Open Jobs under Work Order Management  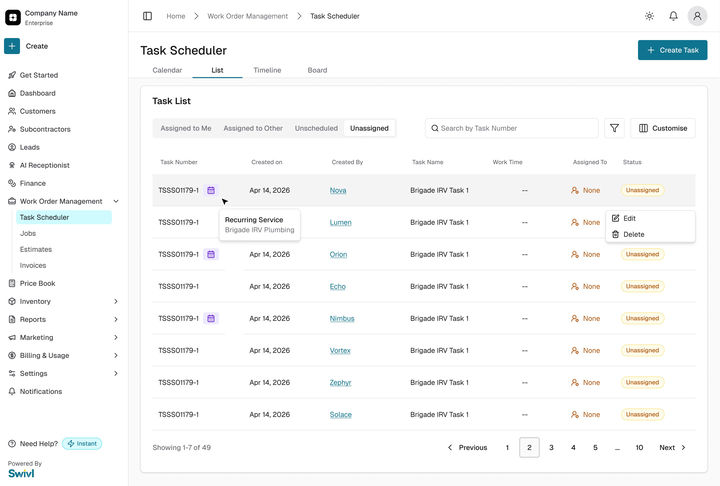[28, 233]
